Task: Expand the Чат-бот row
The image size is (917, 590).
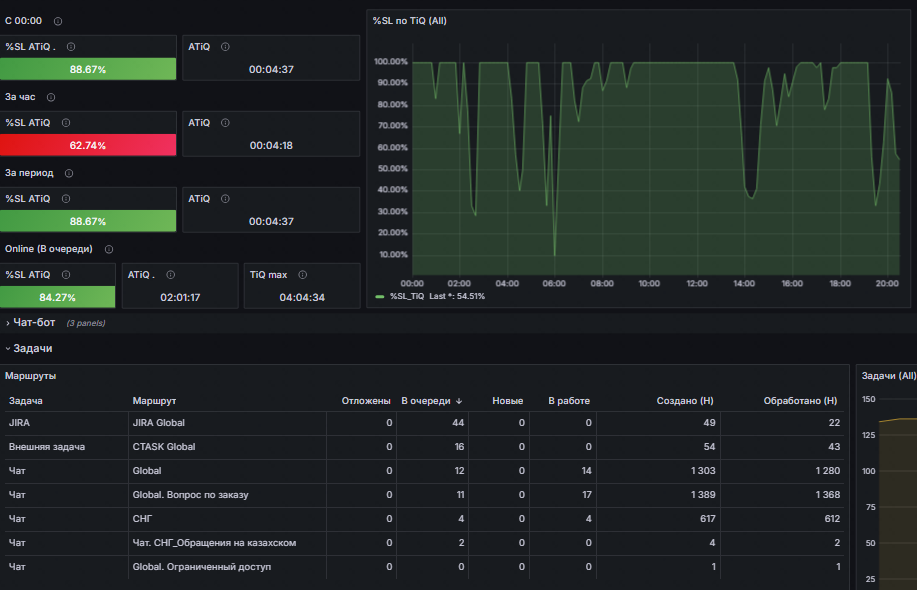Action: pos(34,322)
